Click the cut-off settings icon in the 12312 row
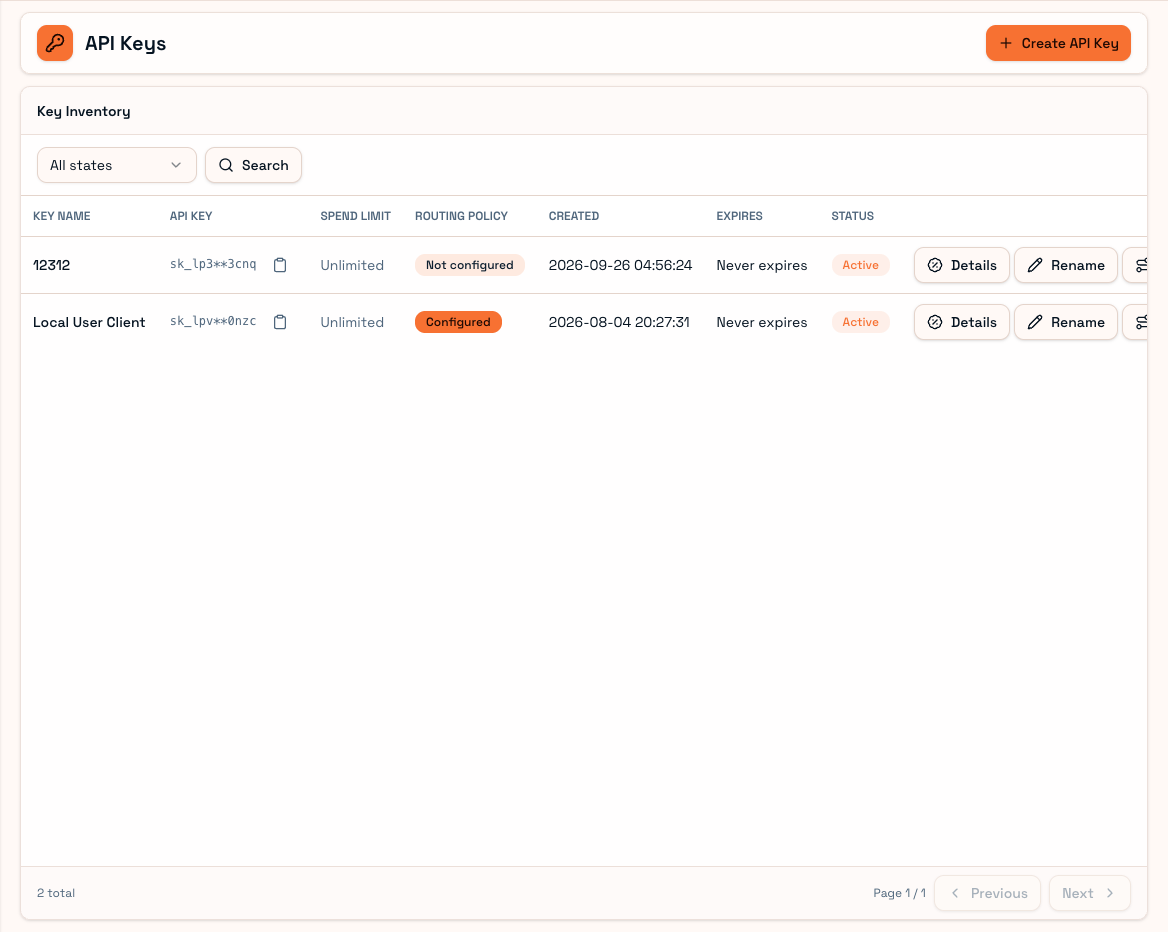 pos(1137,265)
